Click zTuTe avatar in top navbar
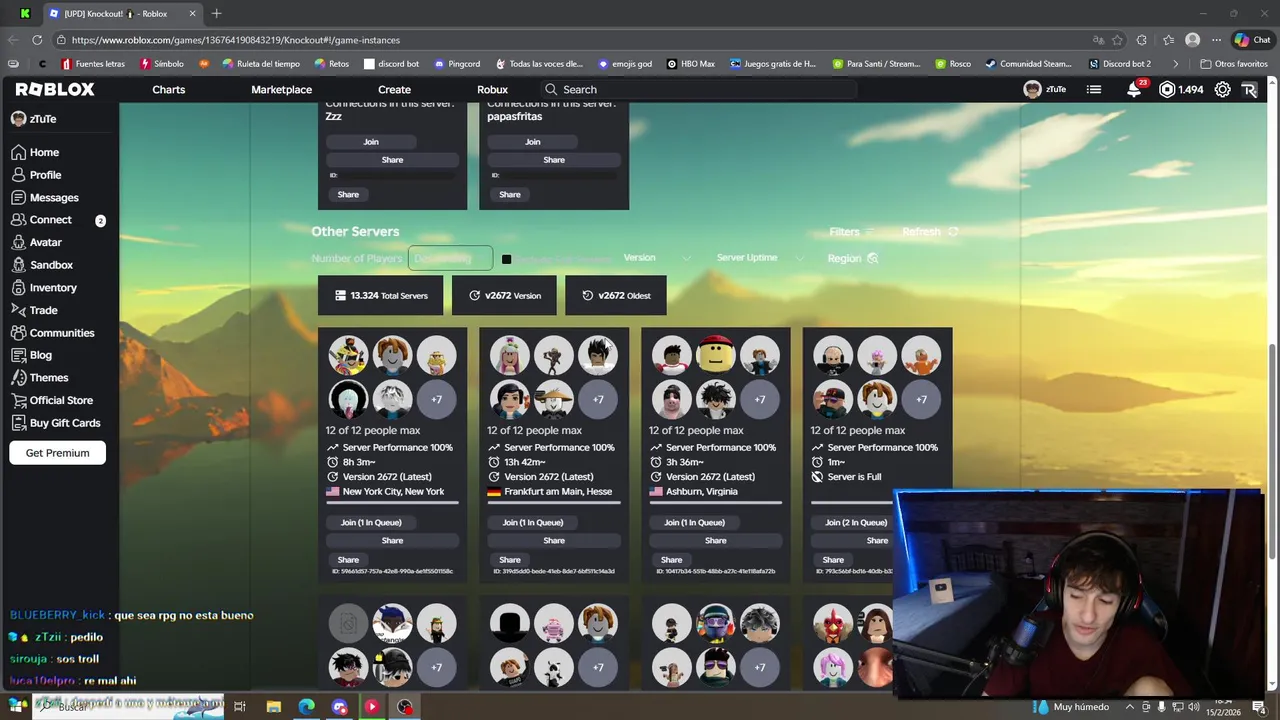 coord(1032,89)
